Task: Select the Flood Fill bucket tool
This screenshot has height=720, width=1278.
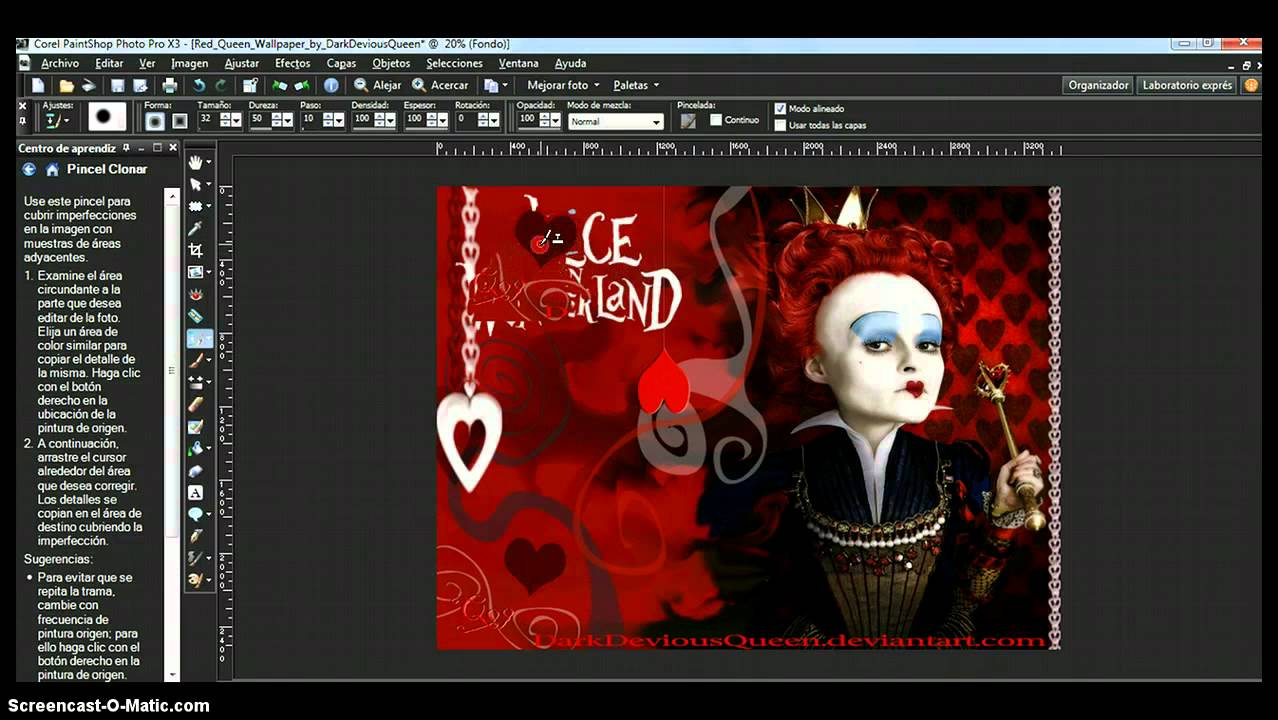Action: pyautogui.click(x=196, y=448)
